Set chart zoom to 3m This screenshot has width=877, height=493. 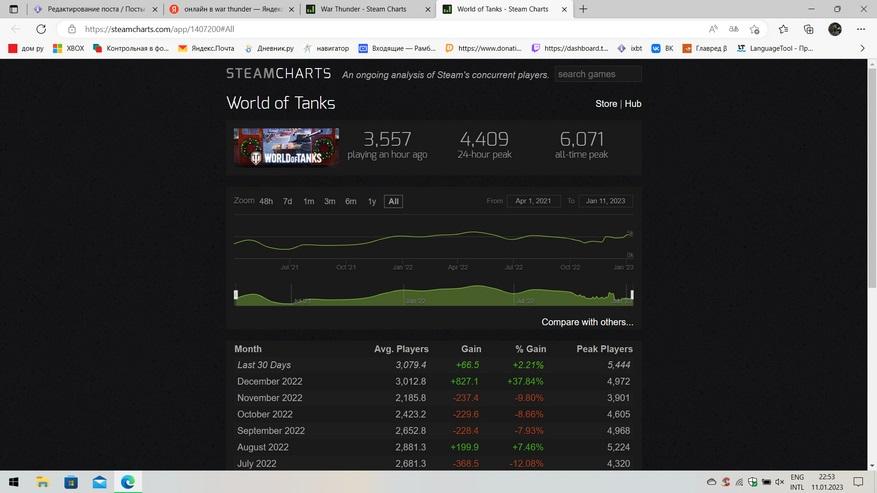(330, 201)
